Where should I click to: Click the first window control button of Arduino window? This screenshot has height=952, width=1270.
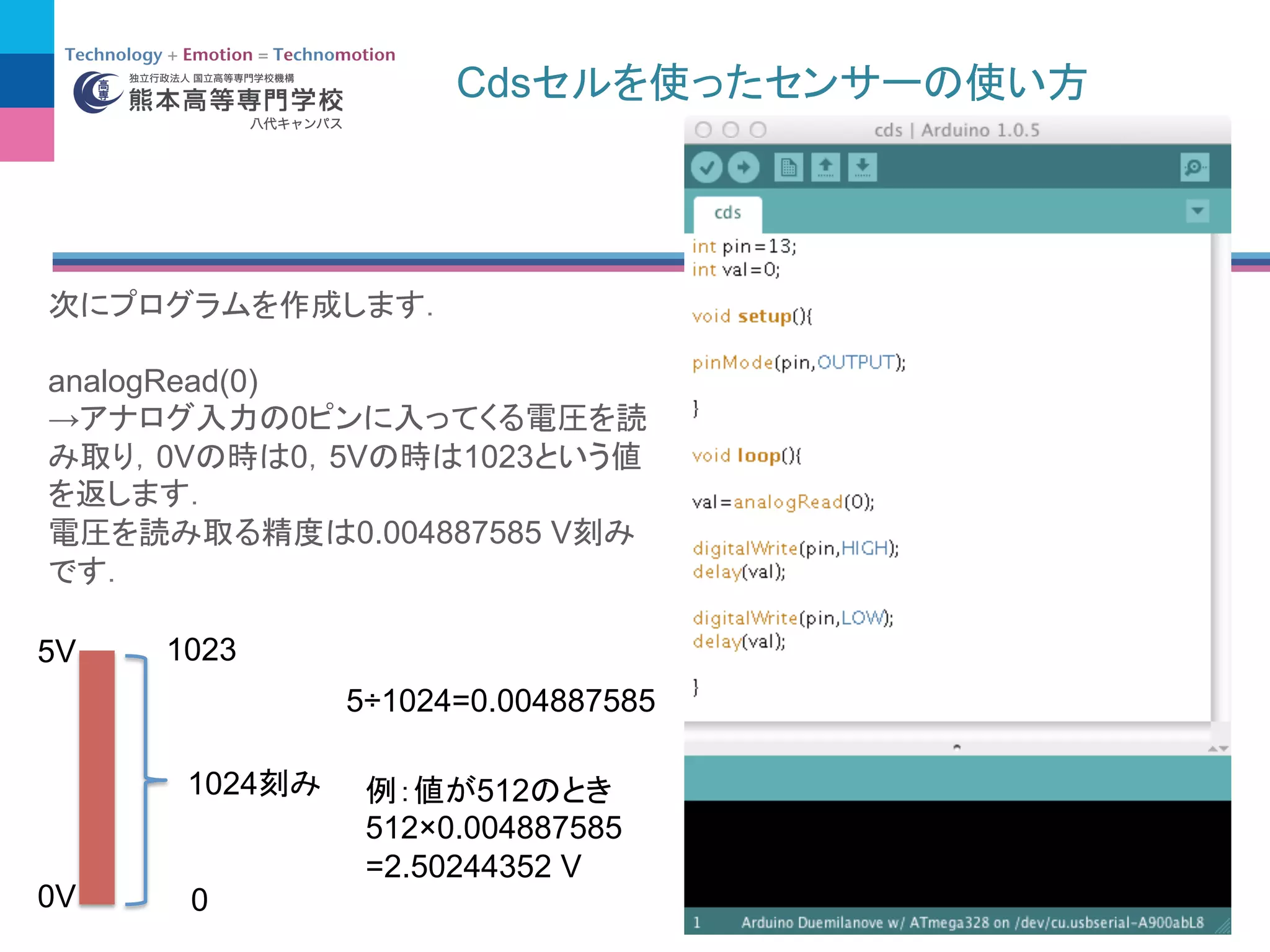[x=703, y=130]
